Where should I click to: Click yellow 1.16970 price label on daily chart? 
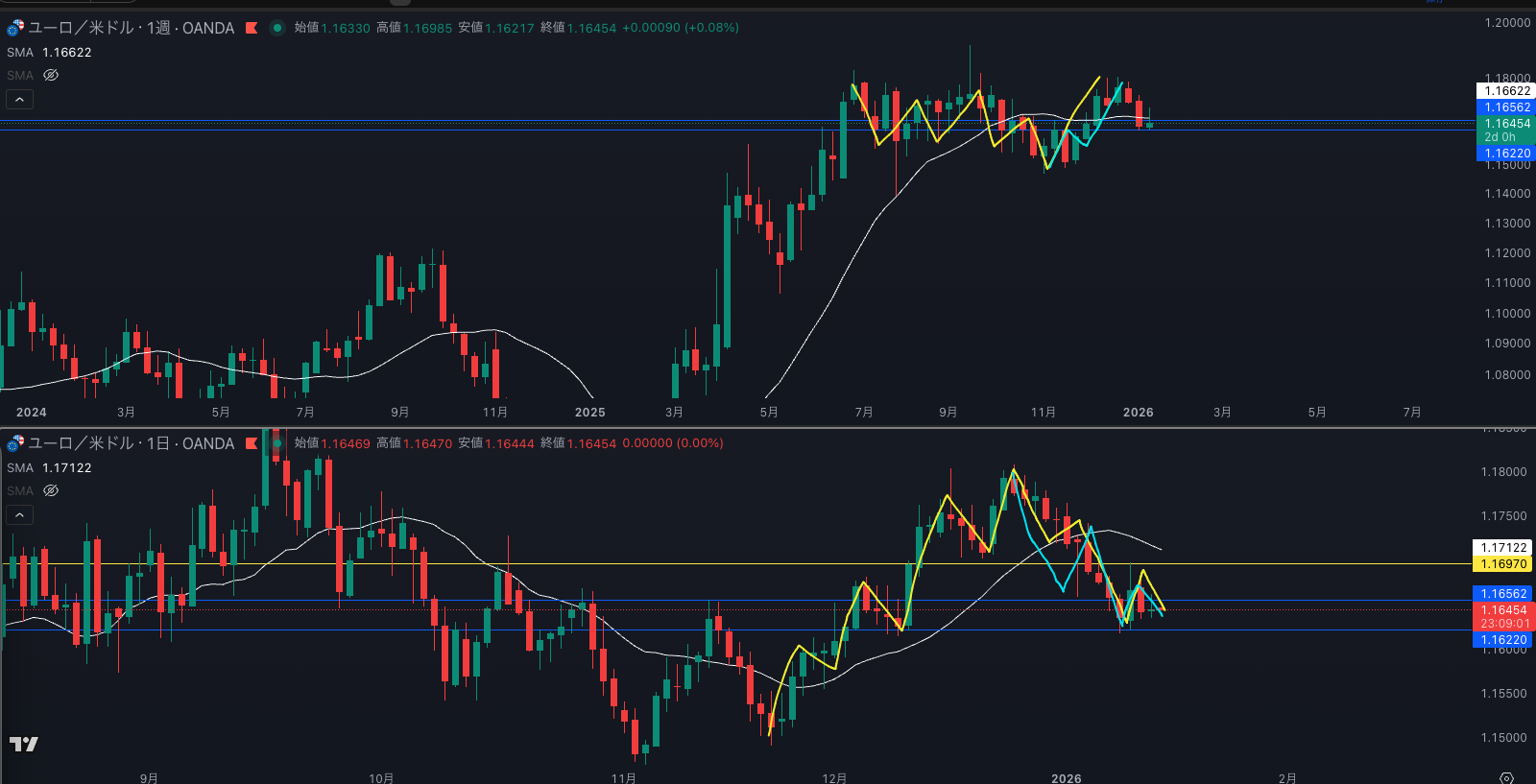1503,564
